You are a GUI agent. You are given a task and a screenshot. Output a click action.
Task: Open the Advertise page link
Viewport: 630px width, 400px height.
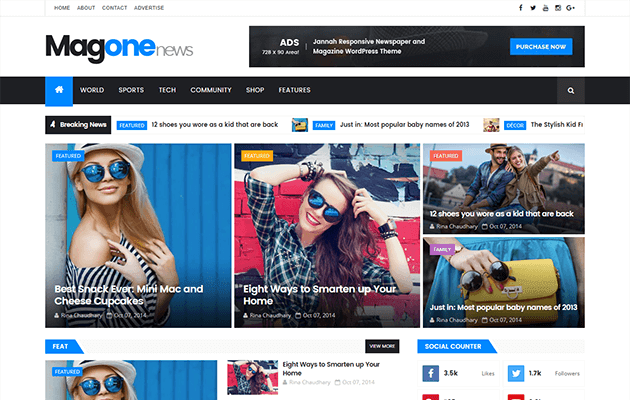[x=149, y=8]
